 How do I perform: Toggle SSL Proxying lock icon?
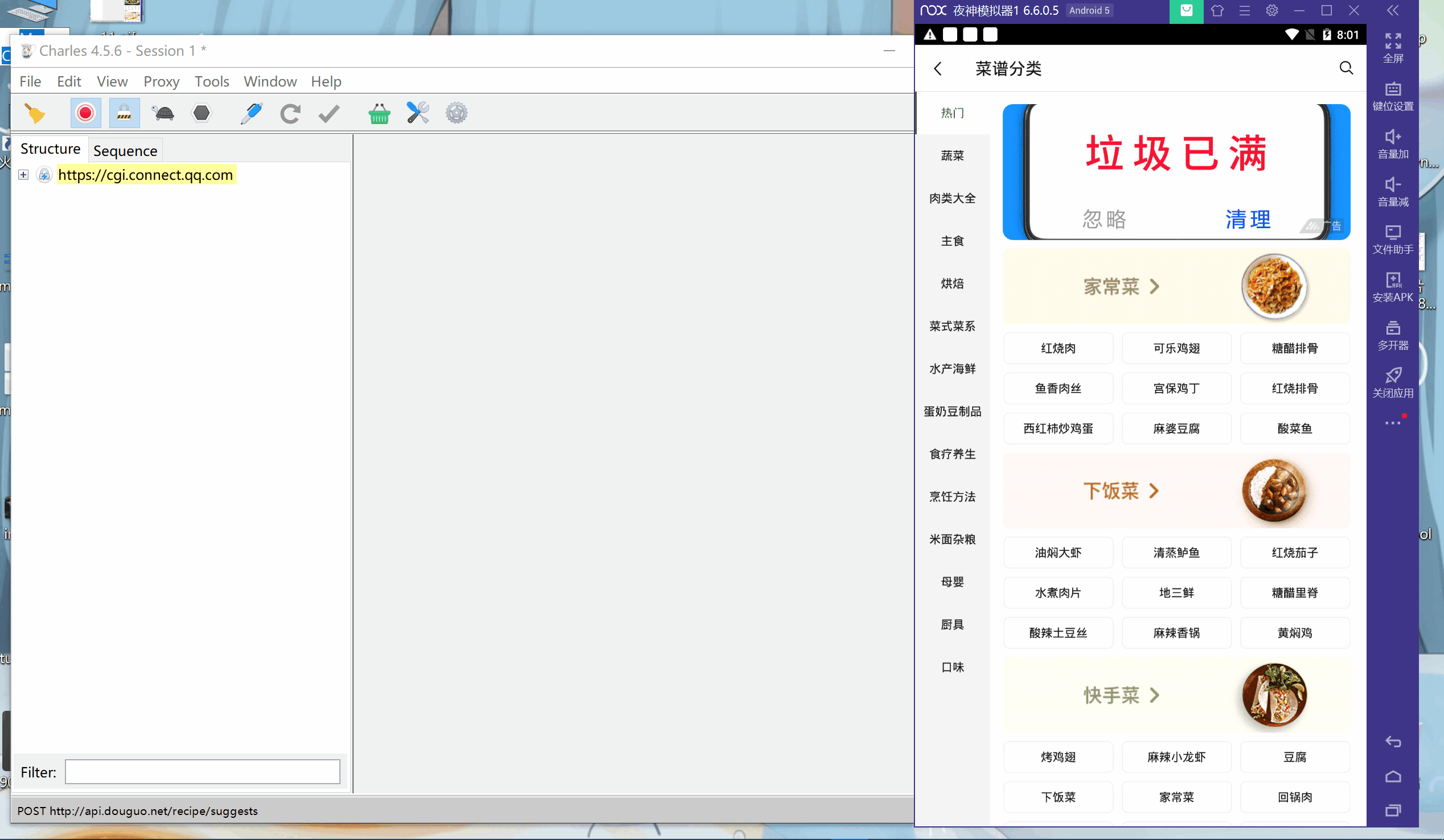[x=124, y=113]
